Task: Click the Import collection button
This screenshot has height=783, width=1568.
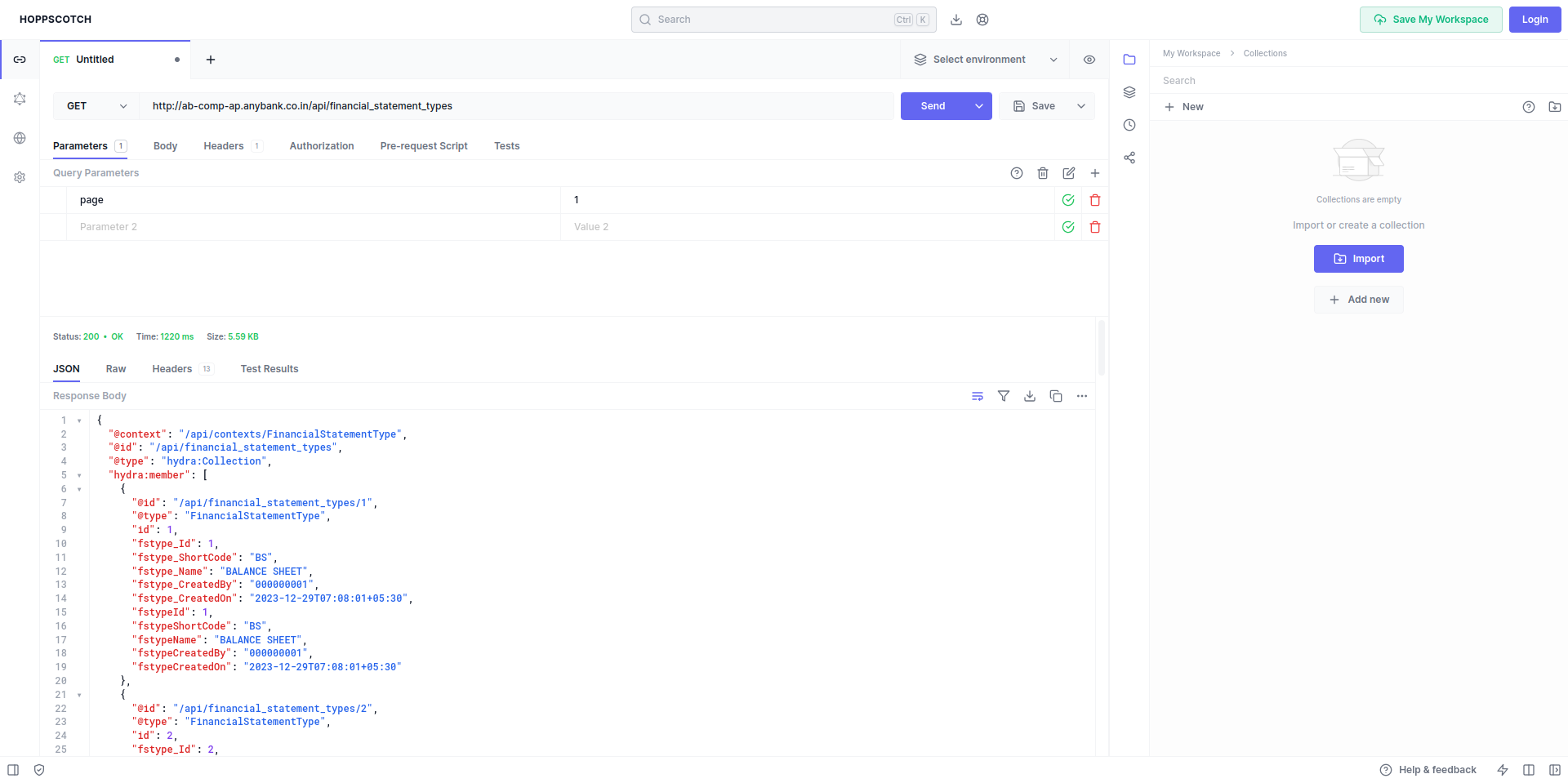Action: [x=1358, y=259]
